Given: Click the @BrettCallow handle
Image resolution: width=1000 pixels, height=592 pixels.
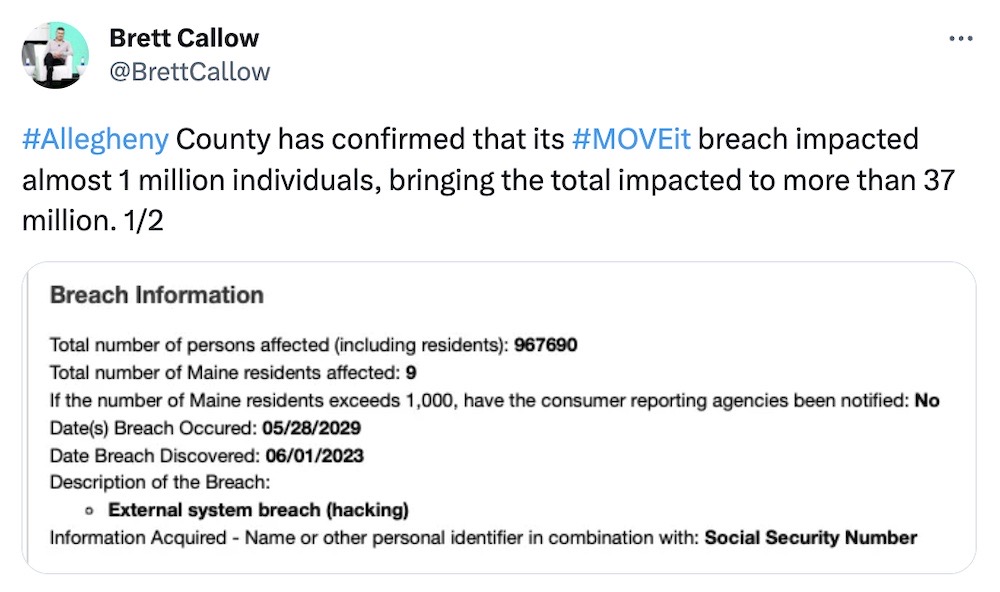Looking at the screenshot, I should pyautogui.click(x=189, y=71).
